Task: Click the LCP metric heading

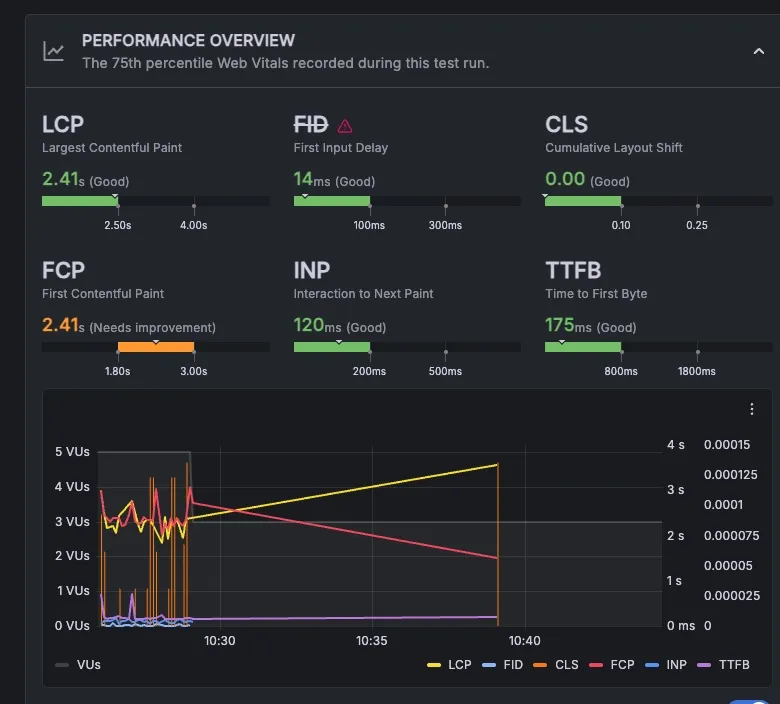Action: 63,125
